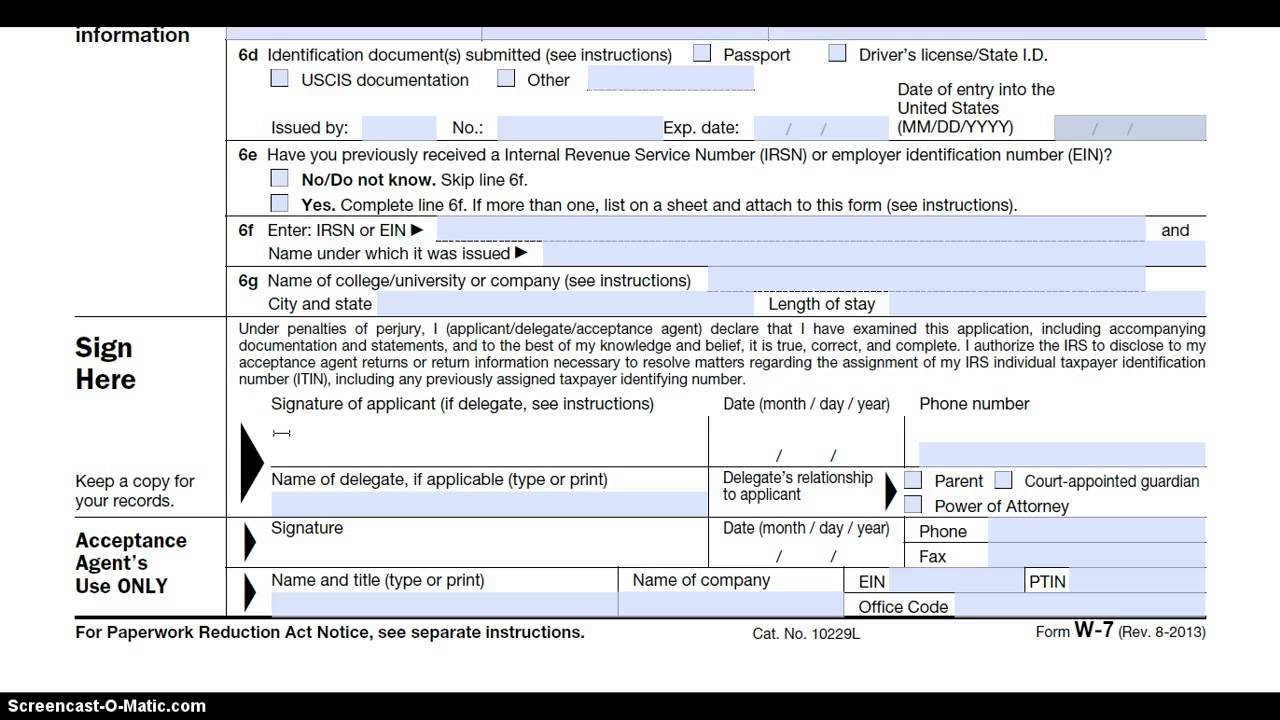Click the Cat. No. 10229L text
This screenshot has height=720, width=1280.
click(806, 634)
